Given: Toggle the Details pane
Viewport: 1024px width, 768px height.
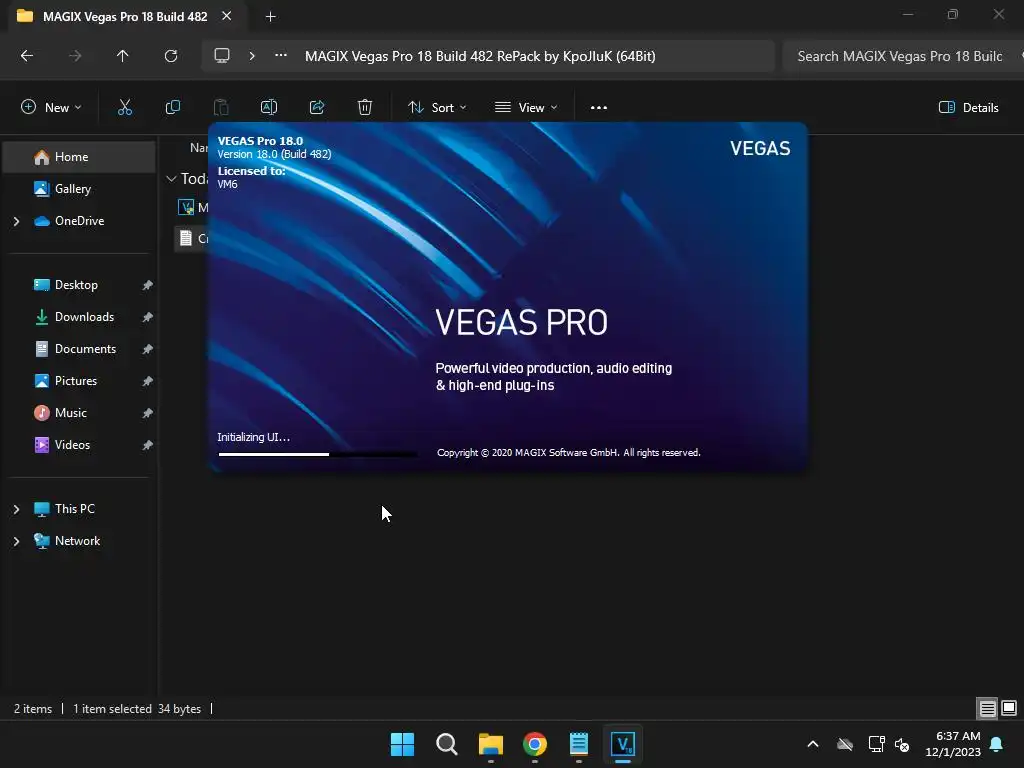Looking at the screenshot, I should tap(968, 107).
